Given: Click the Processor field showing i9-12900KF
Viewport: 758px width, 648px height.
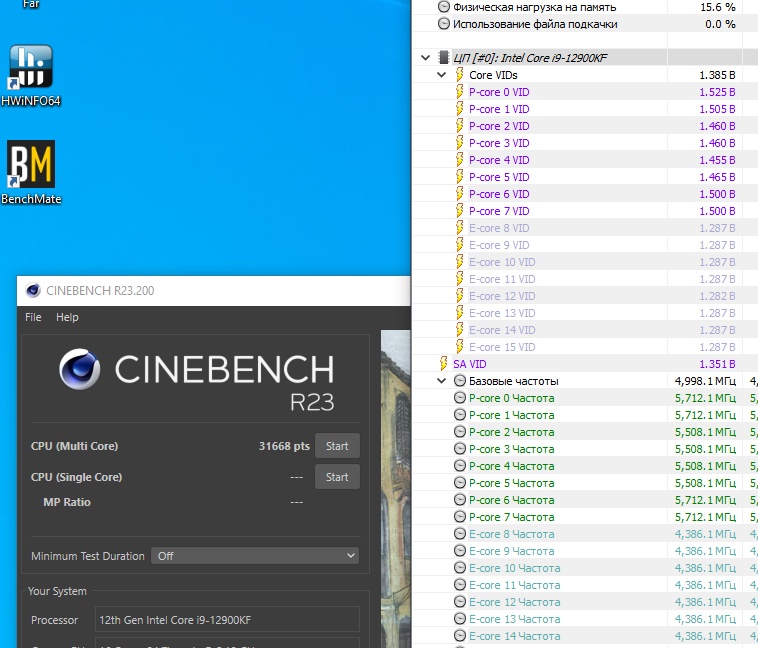Looking at the screenshot, I should click(227, 620).
